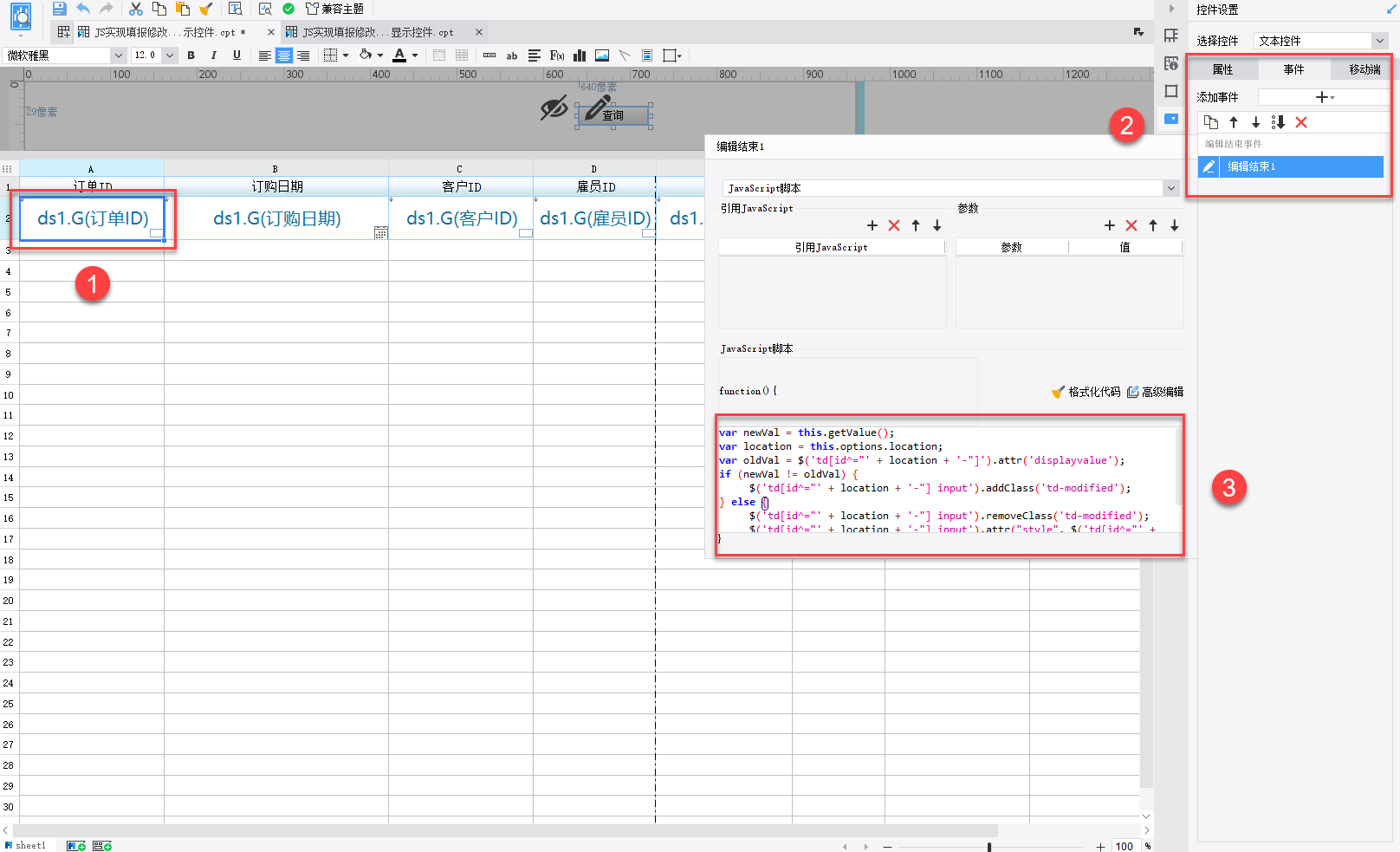1400x852 pixels.
Task: Click the insert sub-report icon
Action: (647, 55)
